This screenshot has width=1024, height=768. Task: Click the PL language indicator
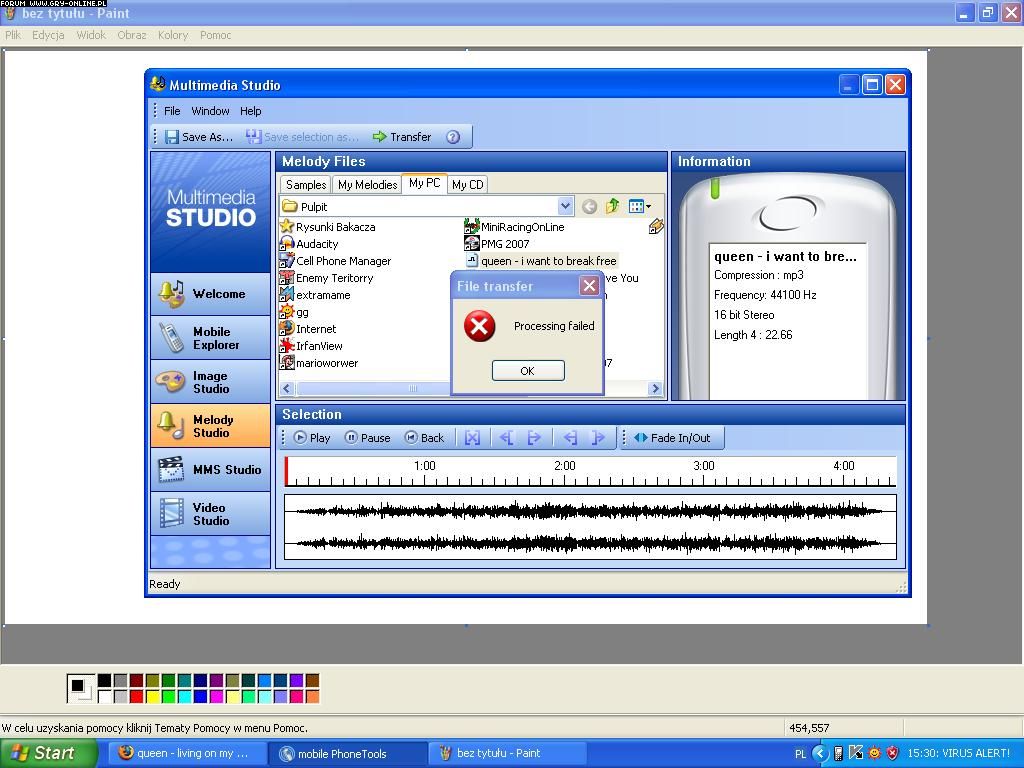coord(801,754)
